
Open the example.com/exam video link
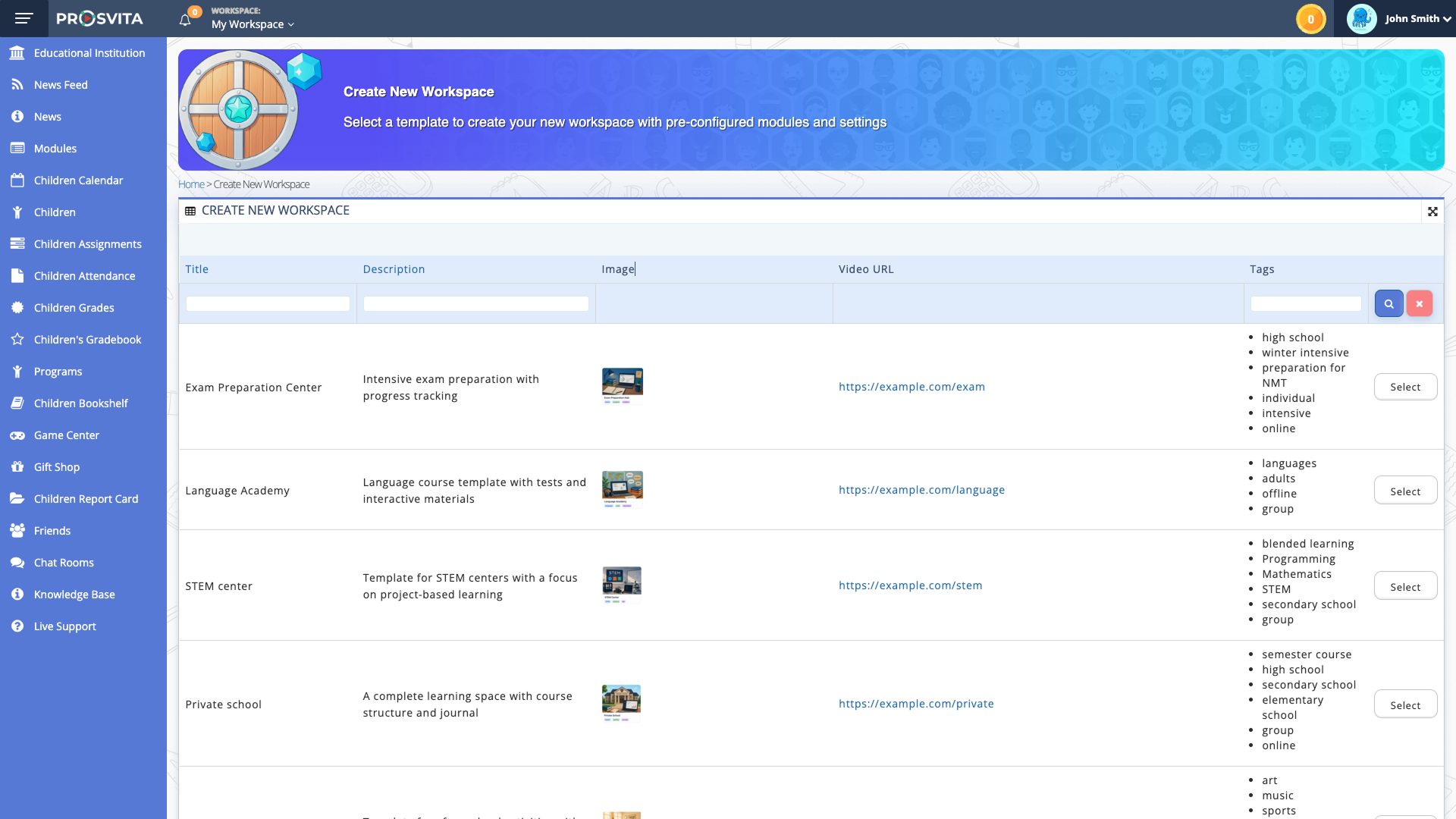912,387
